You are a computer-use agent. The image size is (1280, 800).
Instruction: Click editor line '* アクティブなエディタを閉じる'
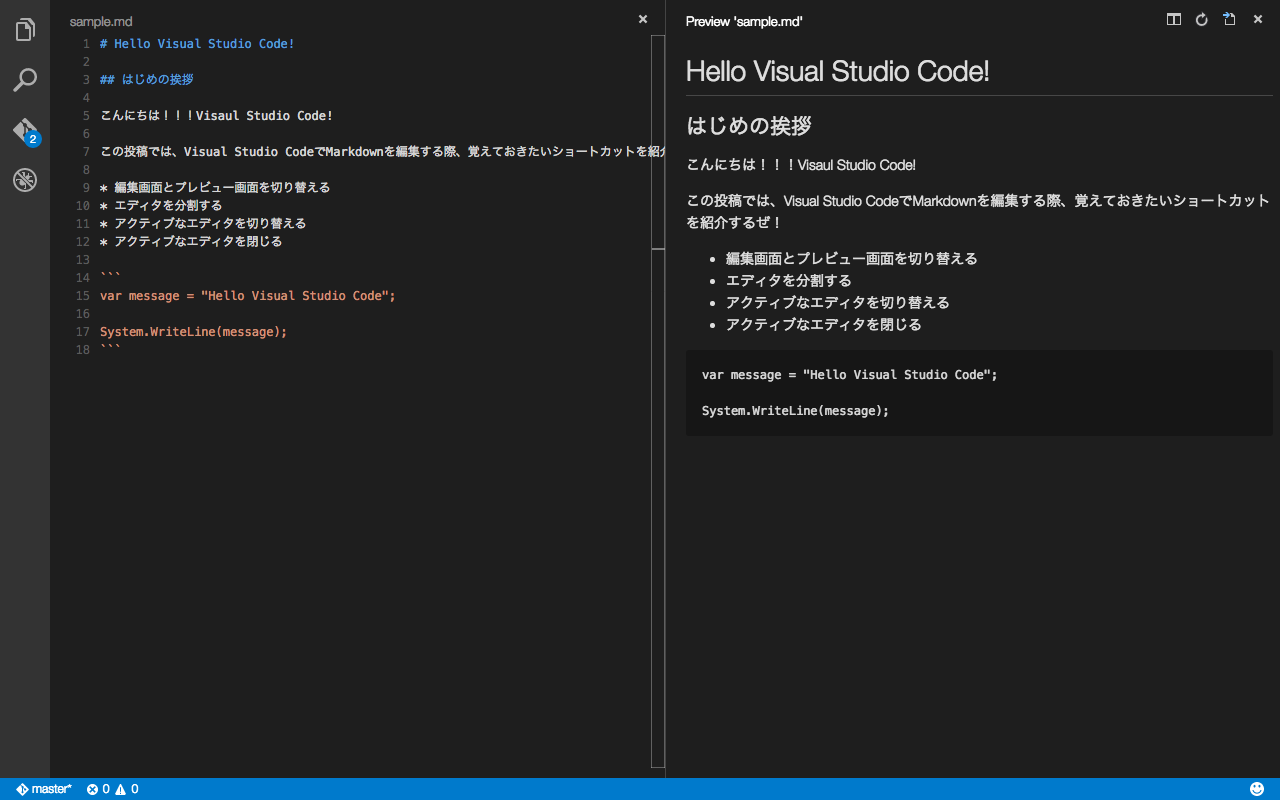click(191, 242)
